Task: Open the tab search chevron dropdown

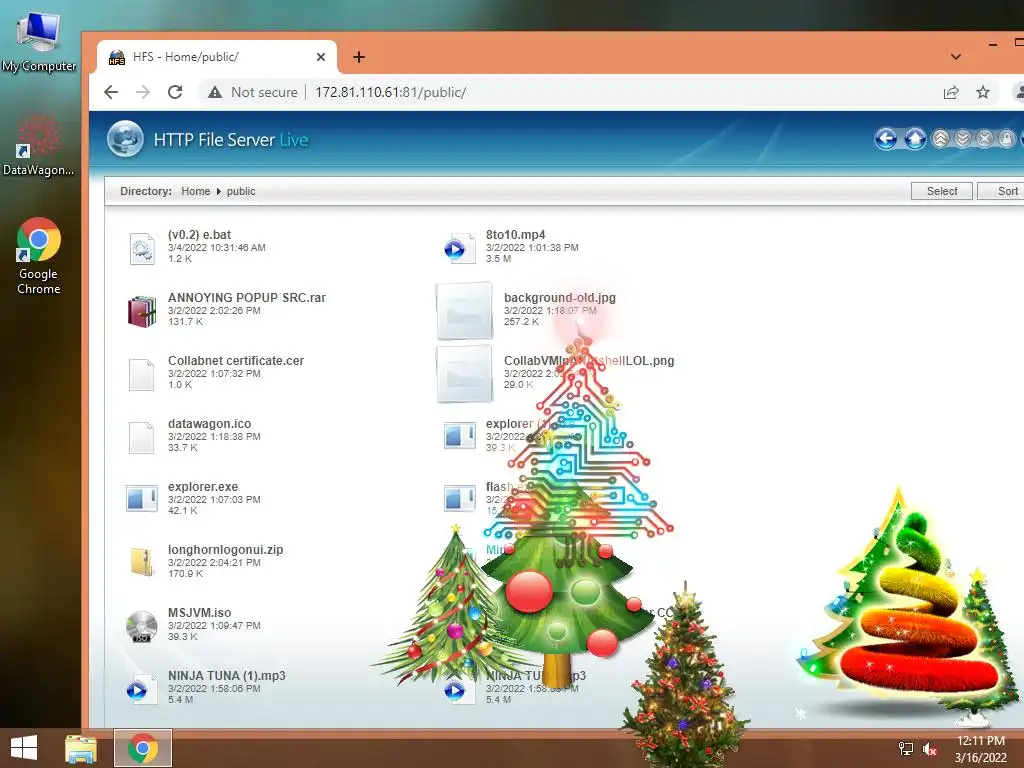Action: (x=955, y=57)
